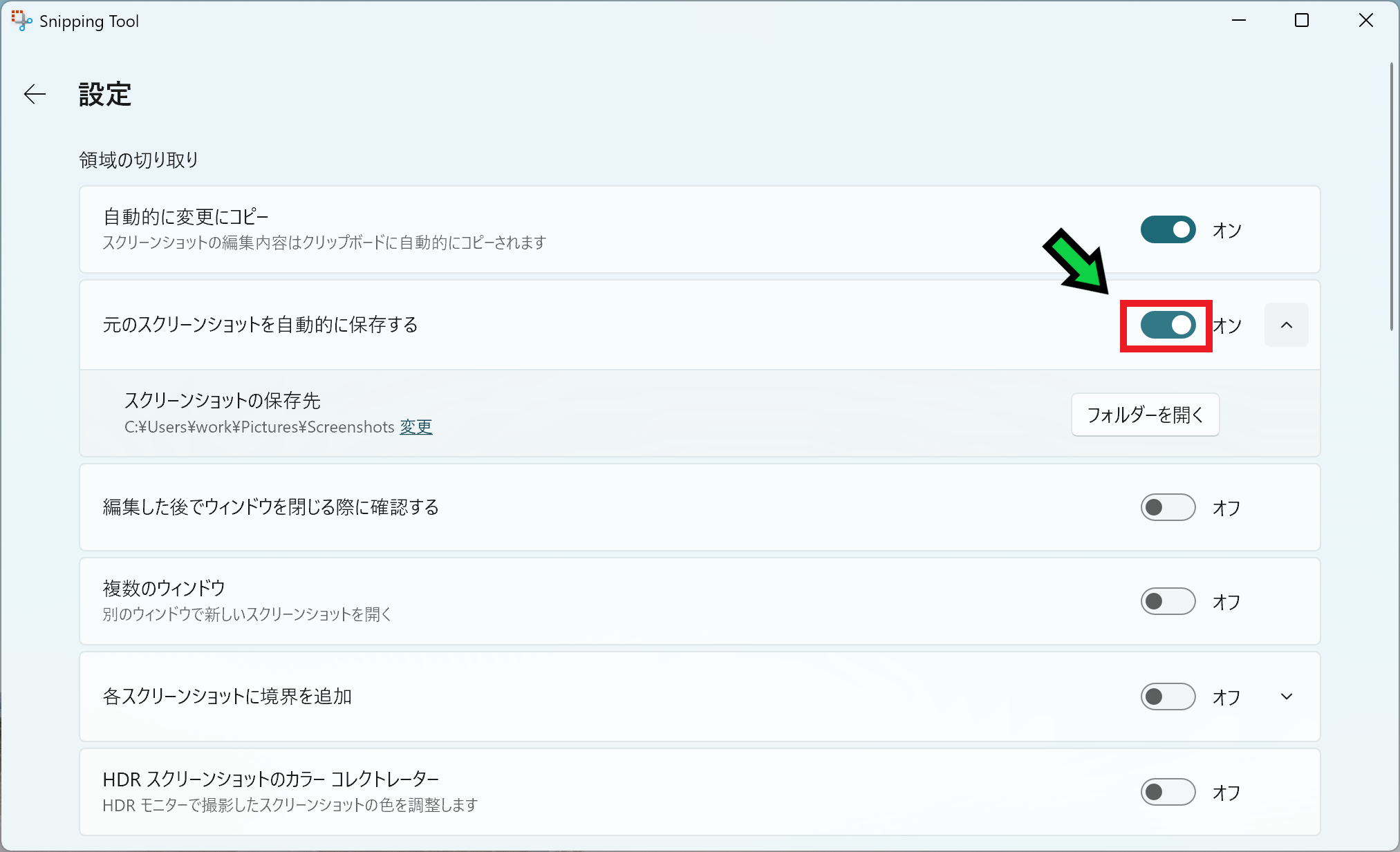Disable automatic saving of original screenshots

tap(1168, 325)
